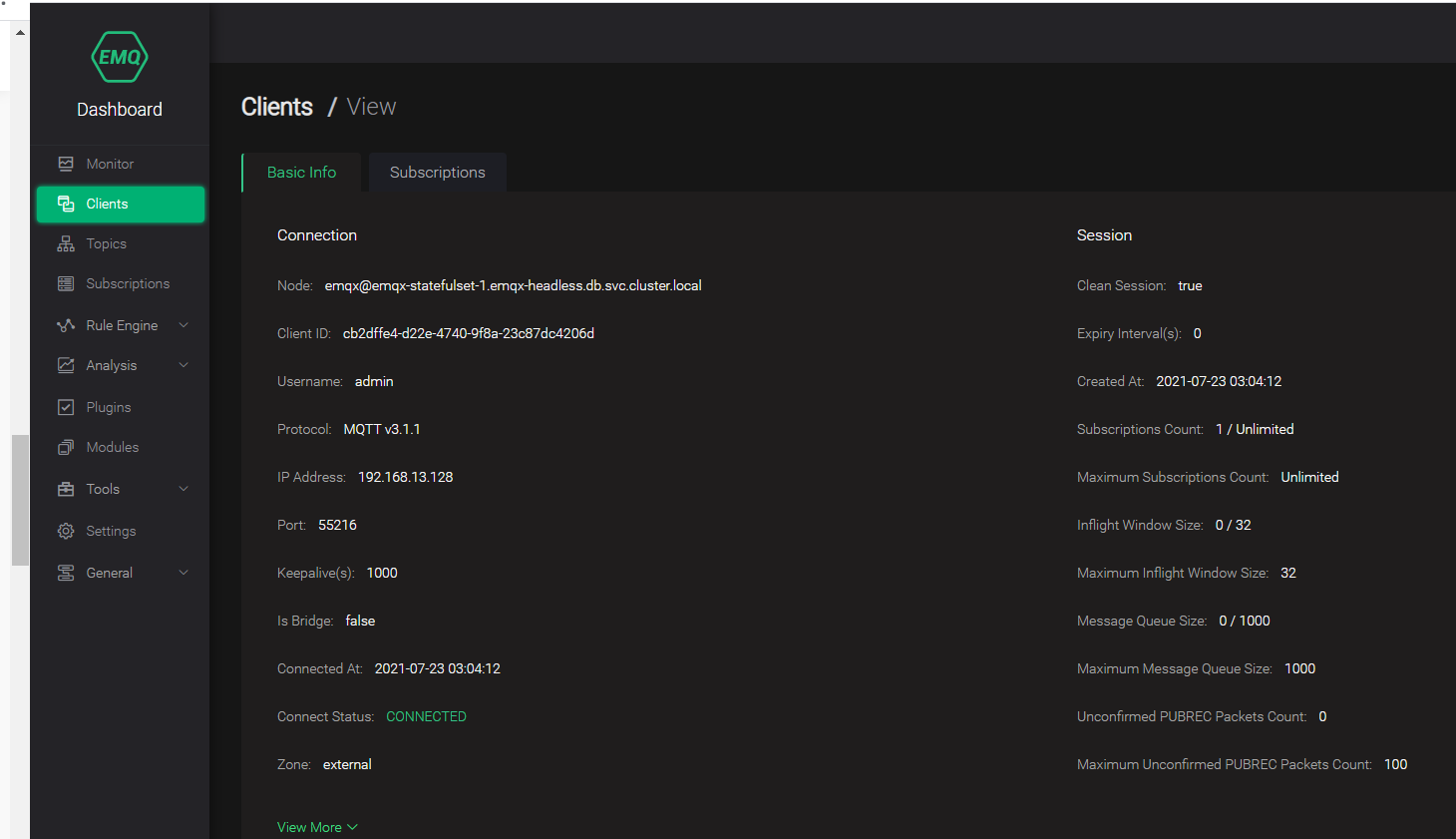
Task: Click the View More link
Action: [x=317, y=827]
